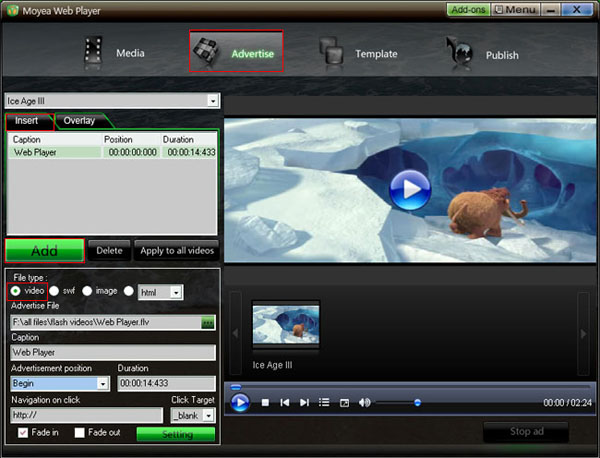Enable the Fade out checkbox
600x458 pixels.
tap(80, 433)
